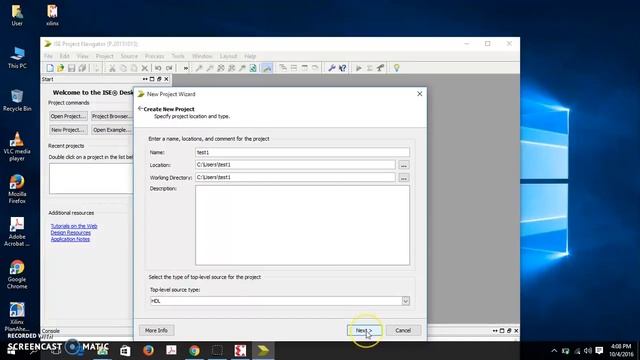Select the Adobe Acrobat desktop icon
This screenshot has width=640, height=360.
(x=17, y=232)
